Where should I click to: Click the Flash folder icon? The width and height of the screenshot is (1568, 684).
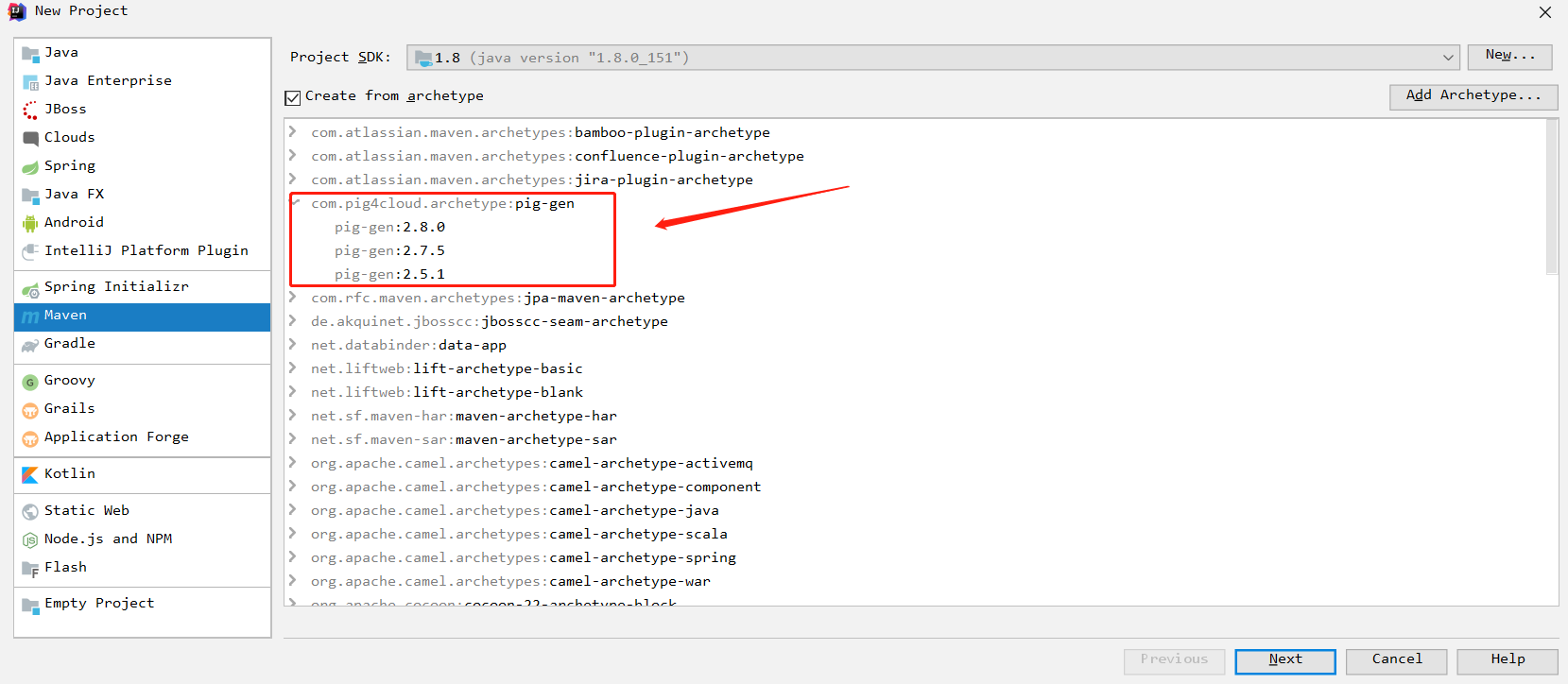pyautogui.click(x=30, y=569)
